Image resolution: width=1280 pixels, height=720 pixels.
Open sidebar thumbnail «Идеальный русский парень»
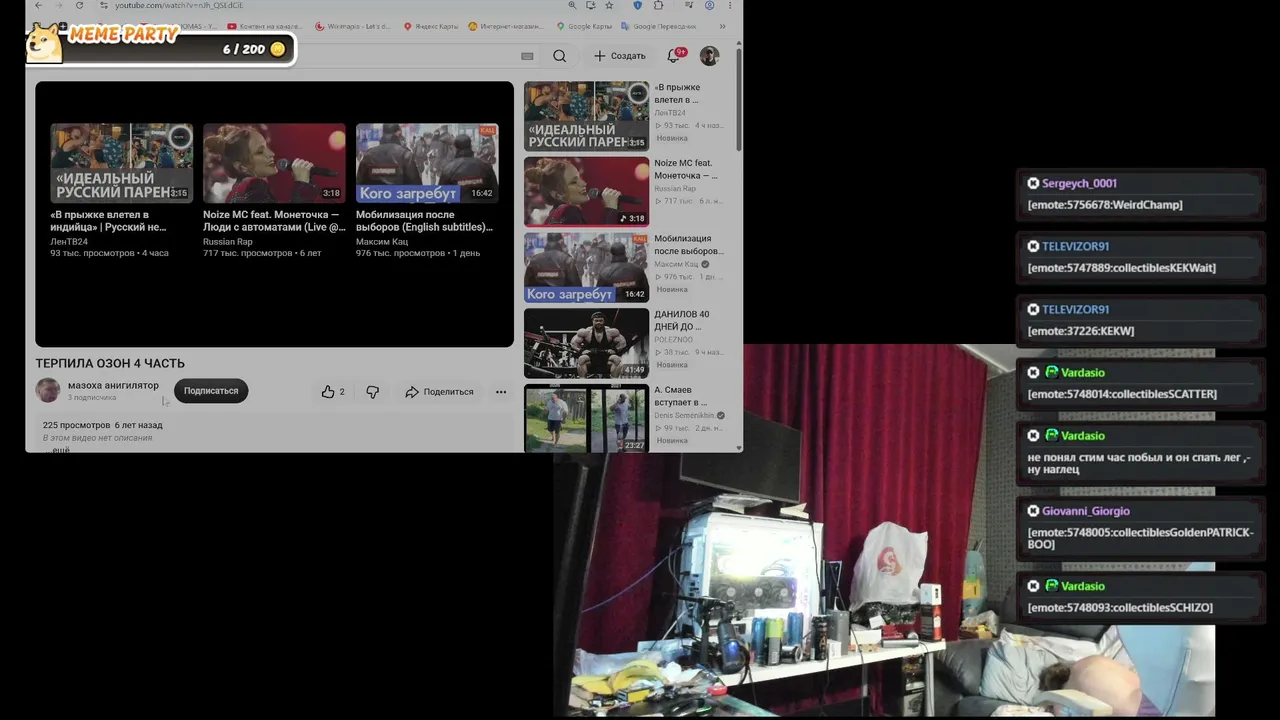587,116
